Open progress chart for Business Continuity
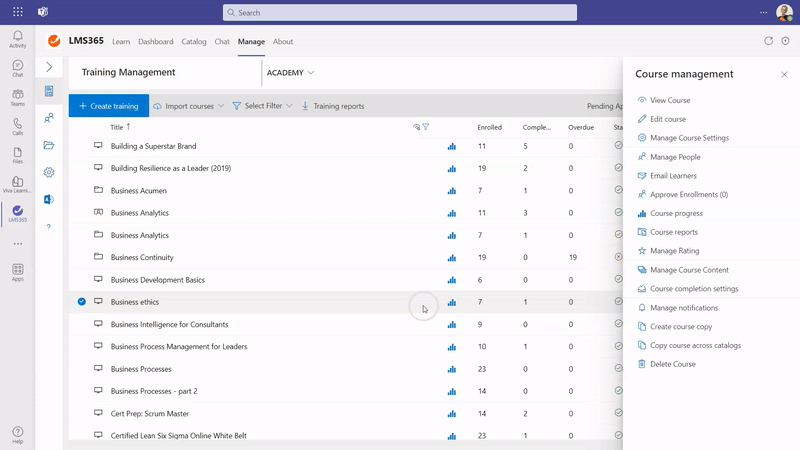The width and height of the screenshot is (800, 450). 452,258
